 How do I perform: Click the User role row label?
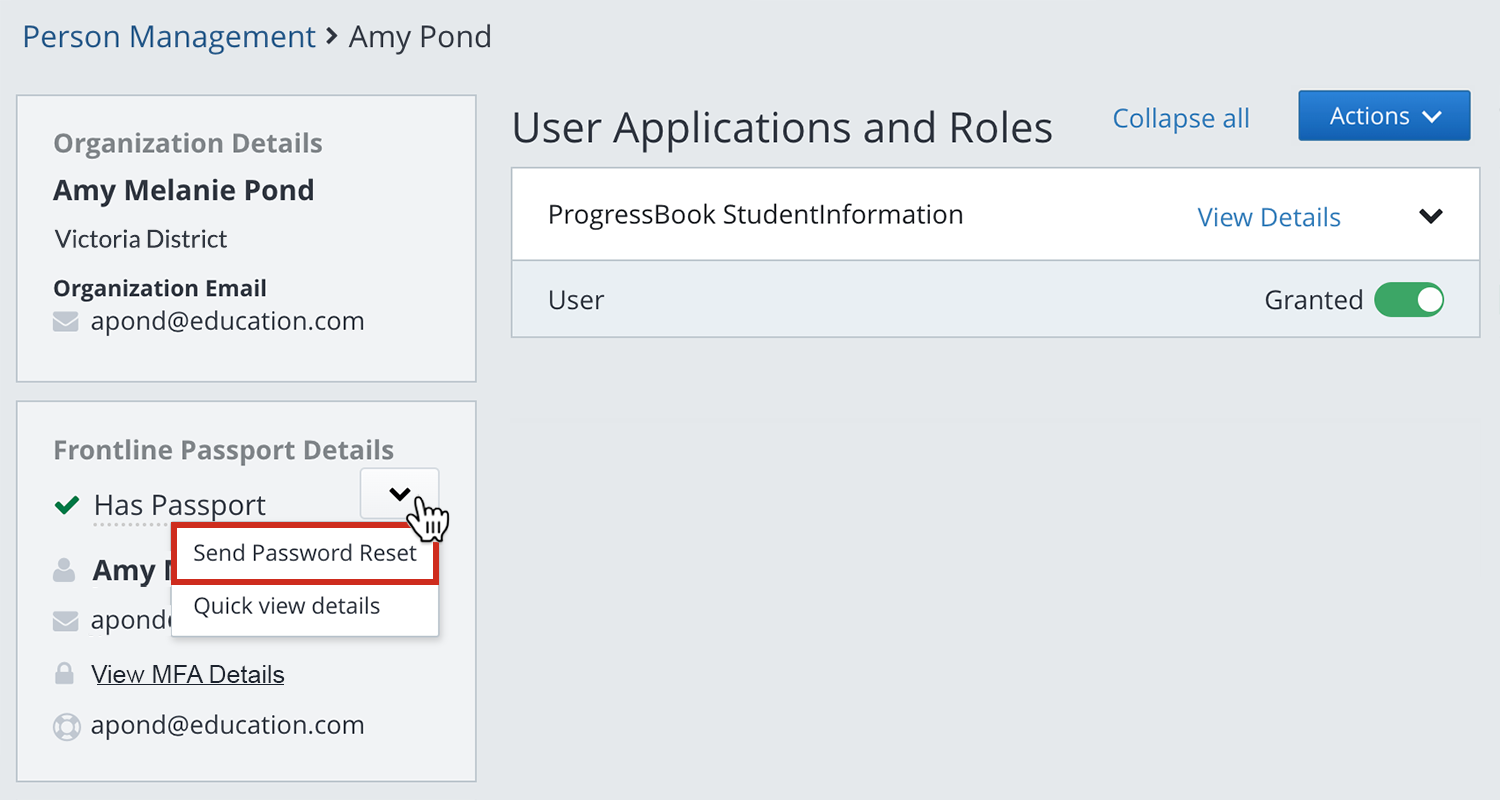(x=576, y=300)
